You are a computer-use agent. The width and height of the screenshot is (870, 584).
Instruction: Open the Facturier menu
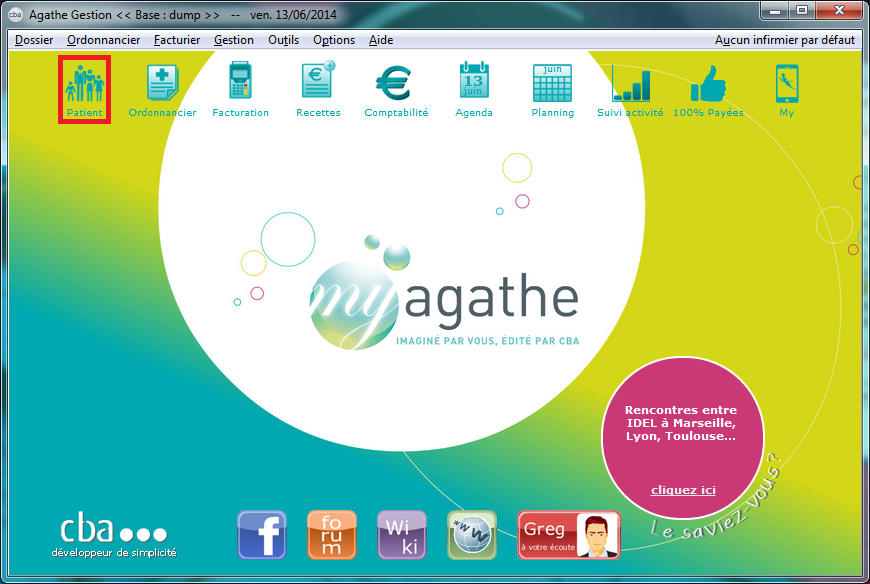coord(177,40)
